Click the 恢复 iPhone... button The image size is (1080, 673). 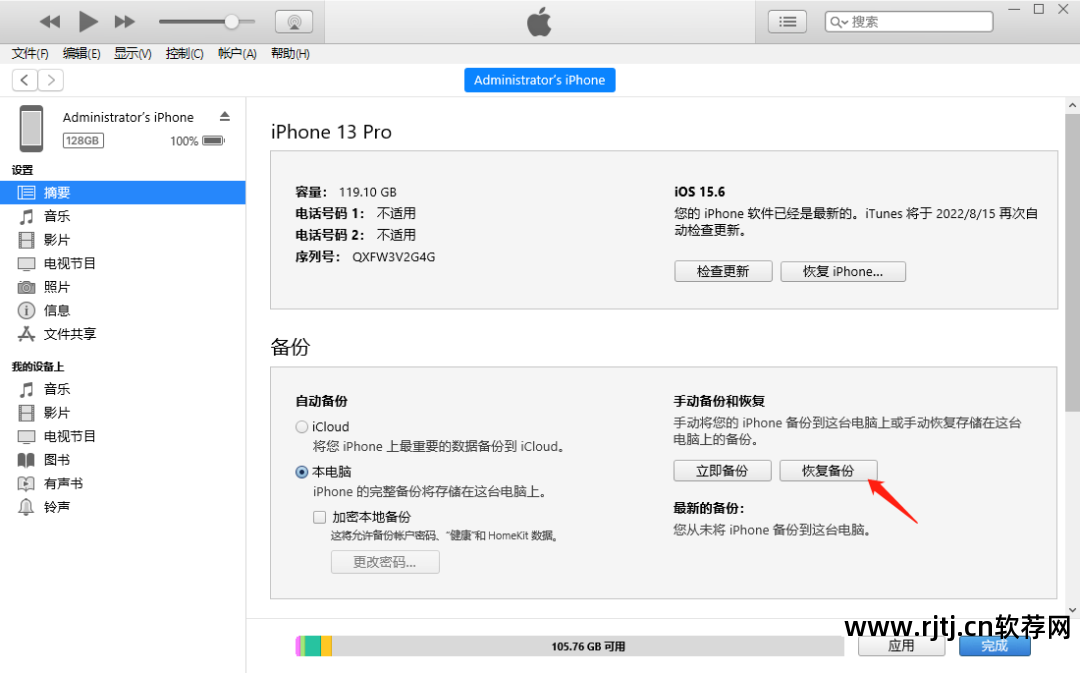point(842,271)
